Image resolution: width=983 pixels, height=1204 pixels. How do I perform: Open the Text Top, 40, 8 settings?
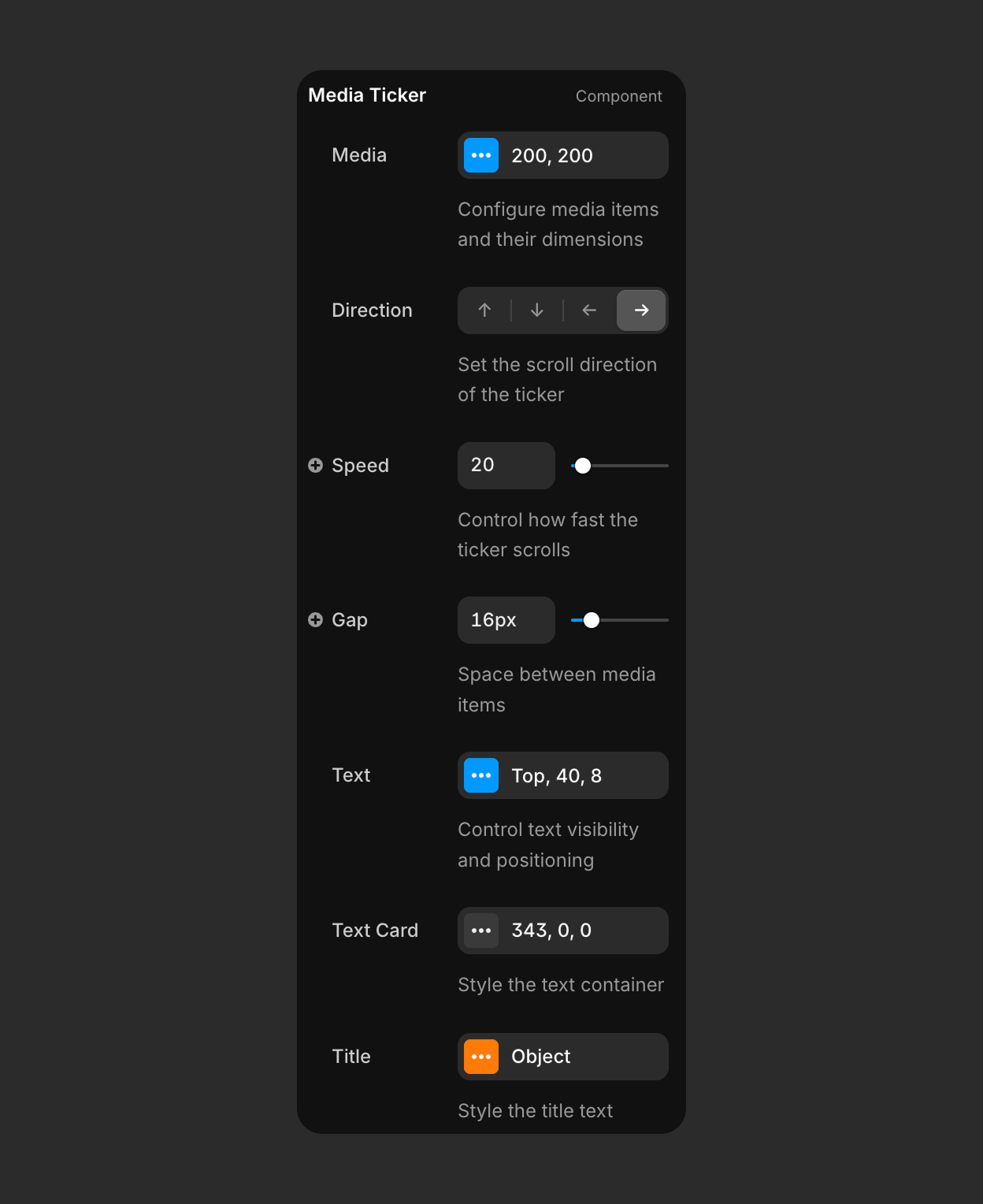pyautogui.click(x=583, y=775)
